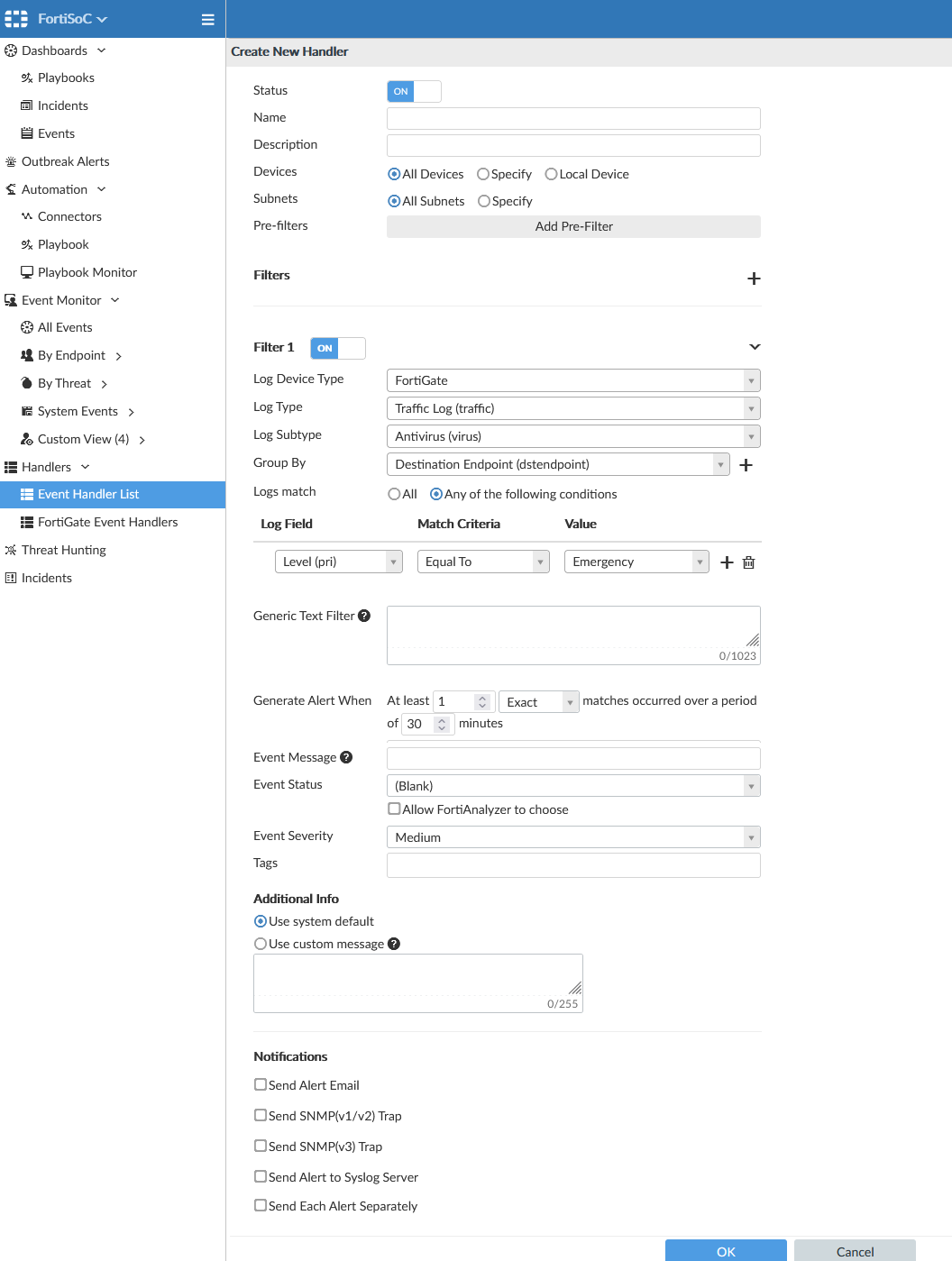Screen dimensions: 952x1261
Task: Click the Dashboards sidebar icon
Action: click(x=11, y=50)
